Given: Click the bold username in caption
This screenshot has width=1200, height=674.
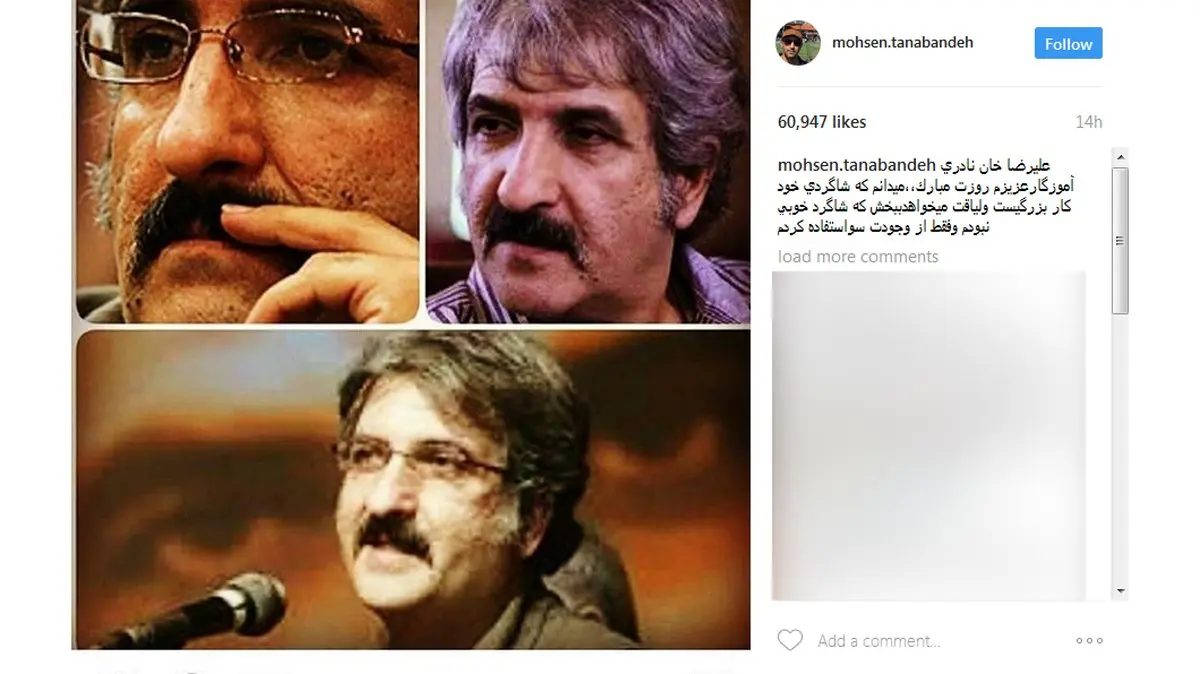Looking at the screenshot, I should tap(856, 164).
